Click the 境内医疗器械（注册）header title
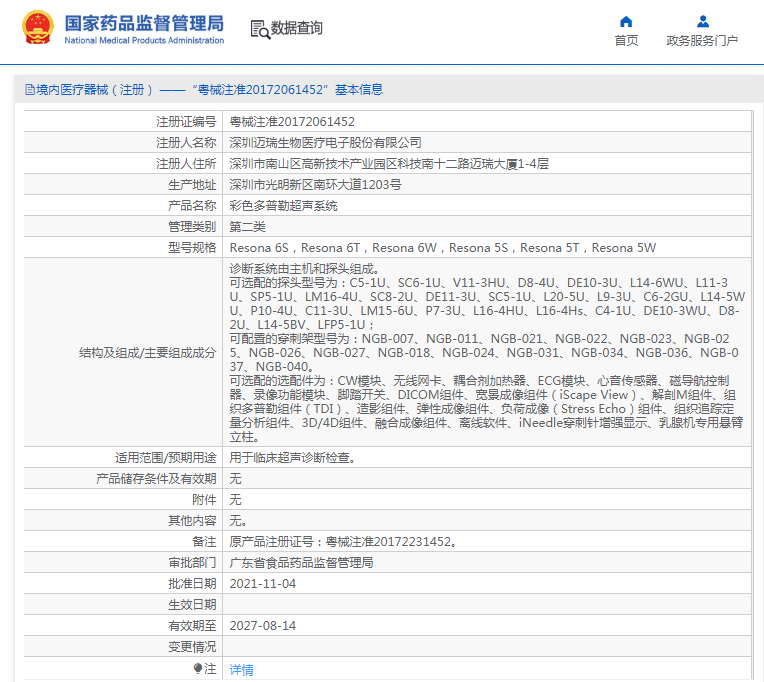This screenshot has height=682, width=764. click(x=204, y=90)
